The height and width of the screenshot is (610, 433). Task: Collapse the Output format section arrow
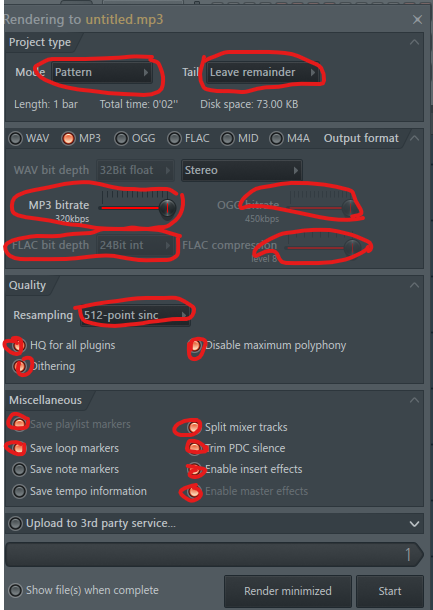pos(414,138)
